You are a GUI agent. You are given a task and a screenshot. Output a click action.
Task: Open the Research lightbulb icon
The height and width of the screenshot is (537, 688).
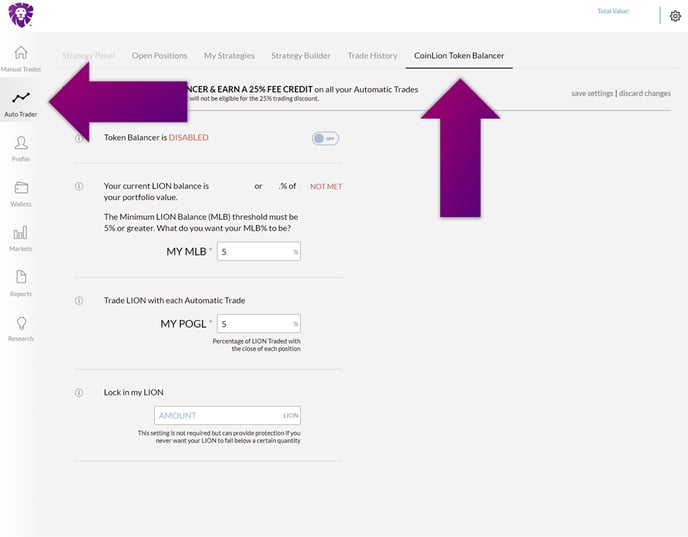coord(21,323)
